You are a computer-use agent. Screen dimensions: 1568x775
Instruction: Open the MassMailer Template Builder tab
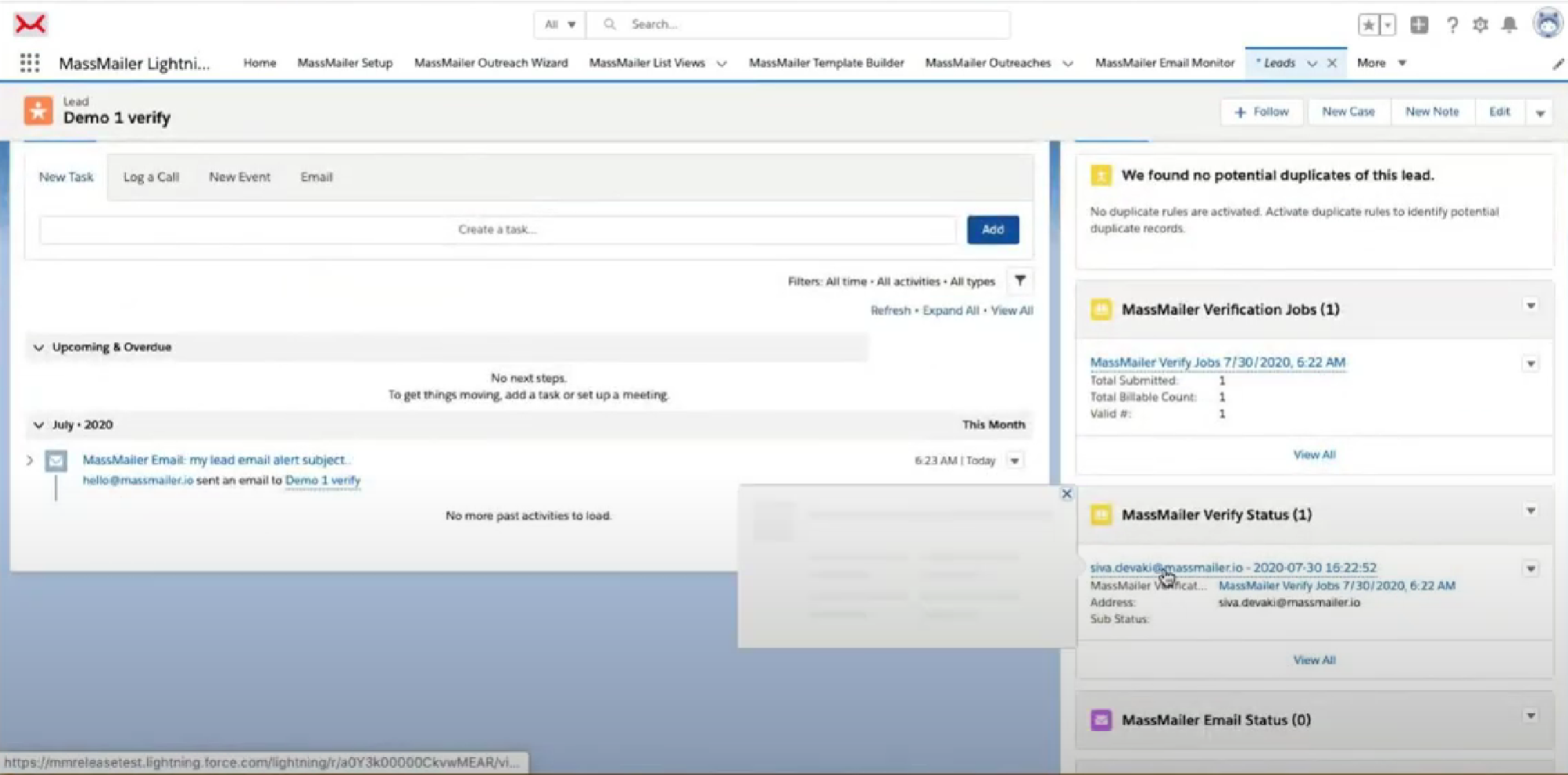coord(826,63)
